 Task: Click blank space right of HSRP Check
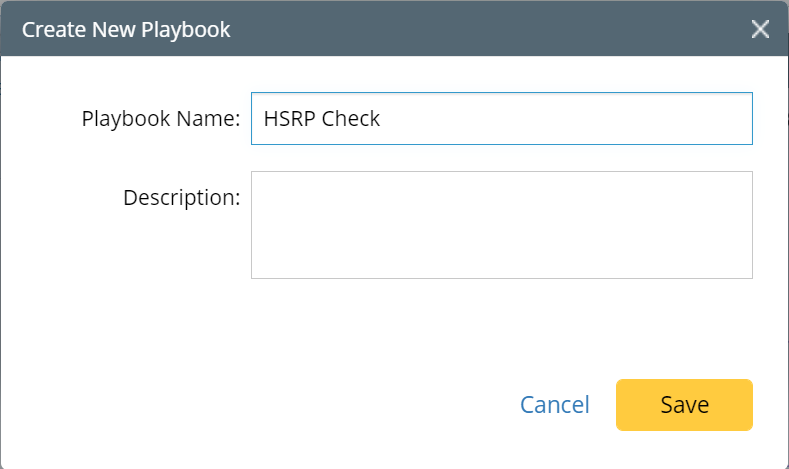pyautogui.click(x=564, y=119)
